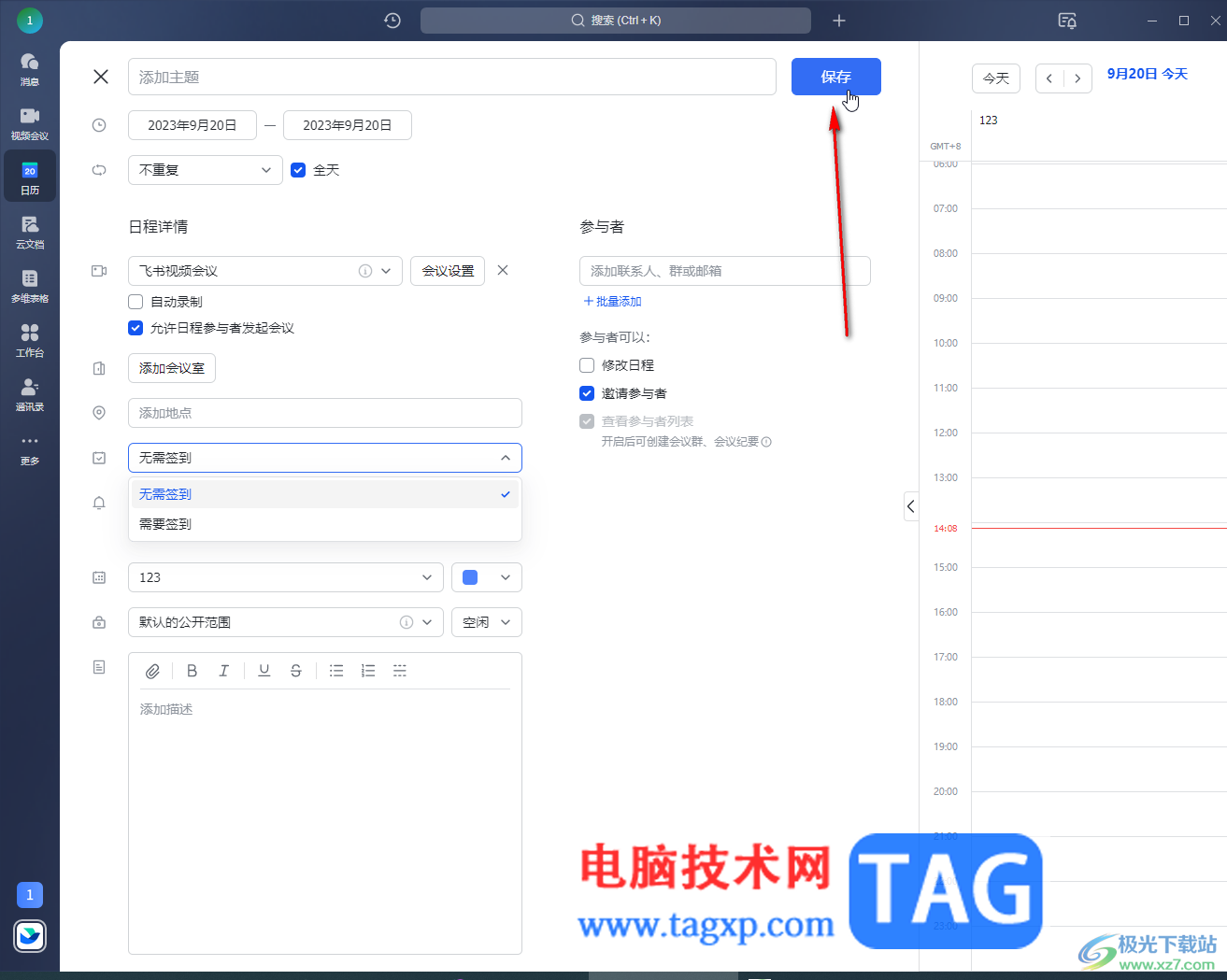
Task: Apply strikethrough formatting in description toolbar
Action: click(x=296, y=671)
